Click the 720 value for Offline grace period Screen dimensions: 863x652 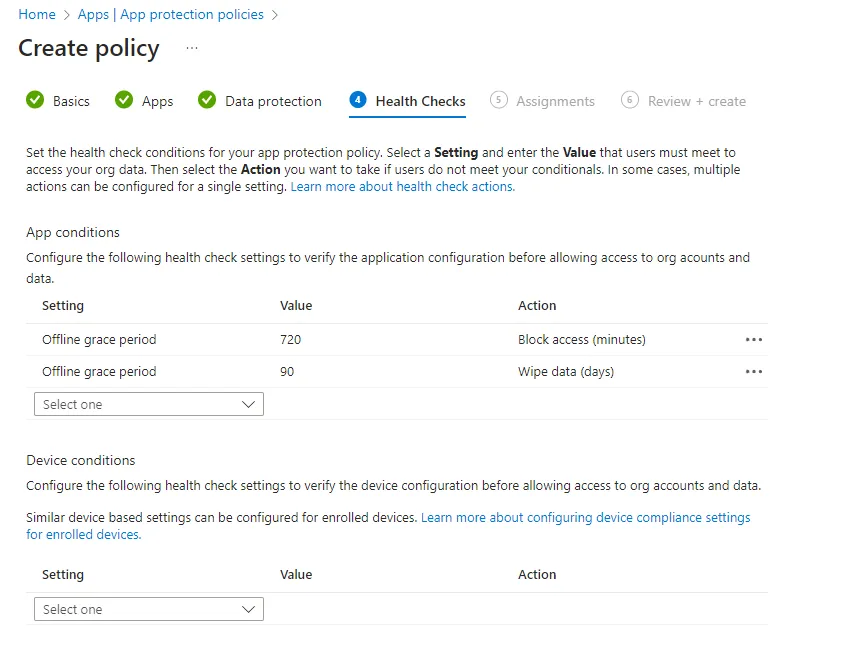(291, 340)
